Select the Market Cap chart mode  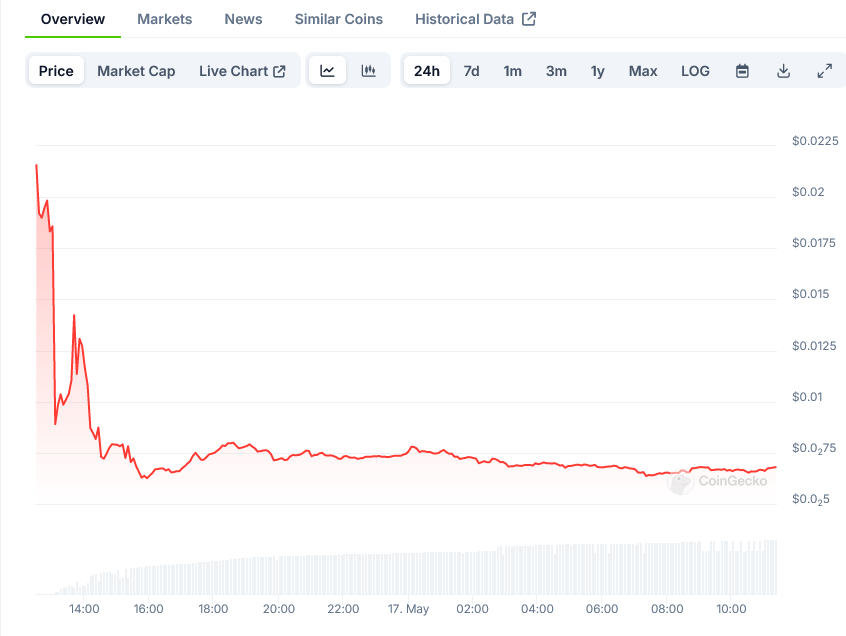[x=136, y=71]
